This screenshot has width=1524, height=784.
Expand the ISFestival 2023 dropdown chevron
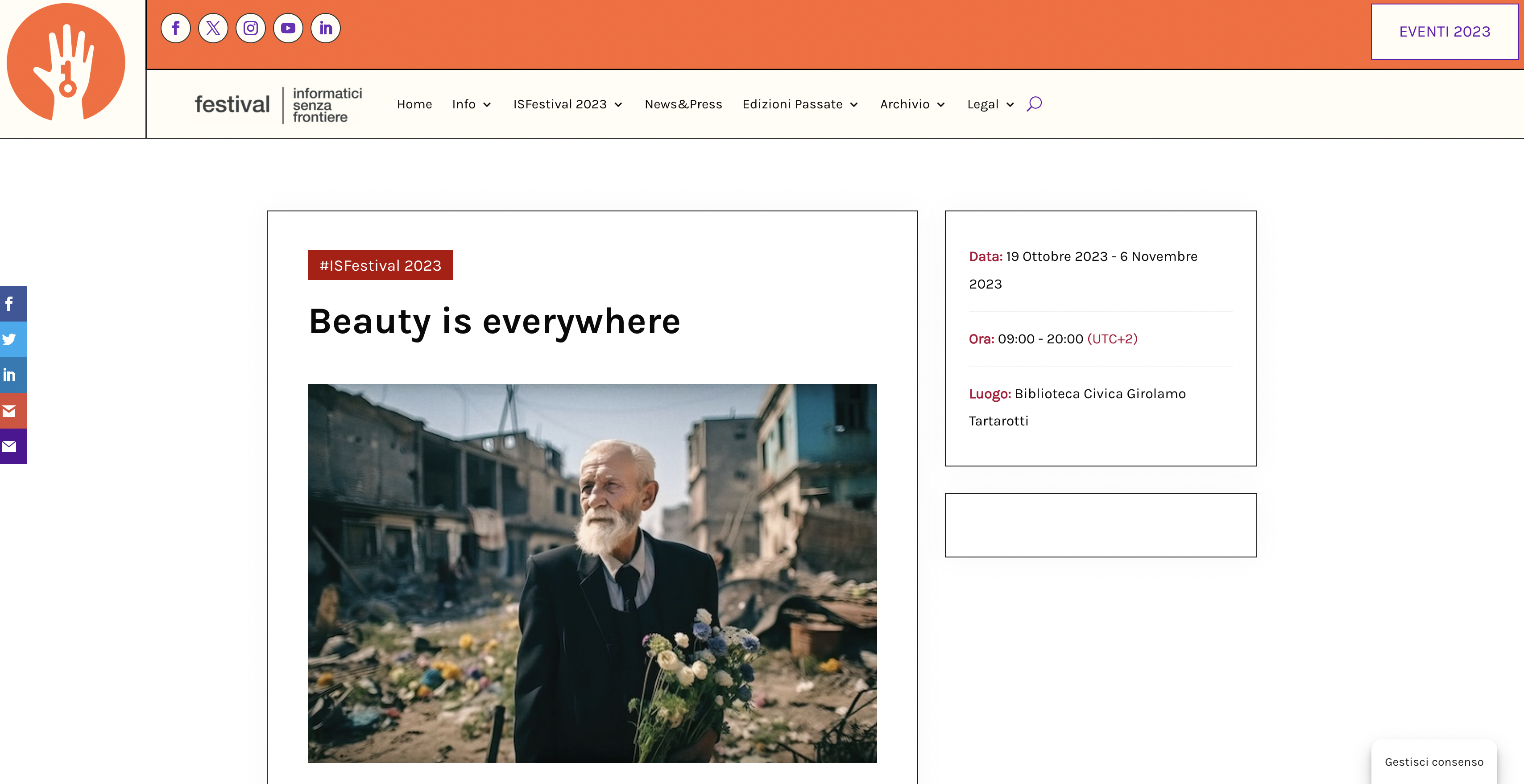[x=618, y=105]
